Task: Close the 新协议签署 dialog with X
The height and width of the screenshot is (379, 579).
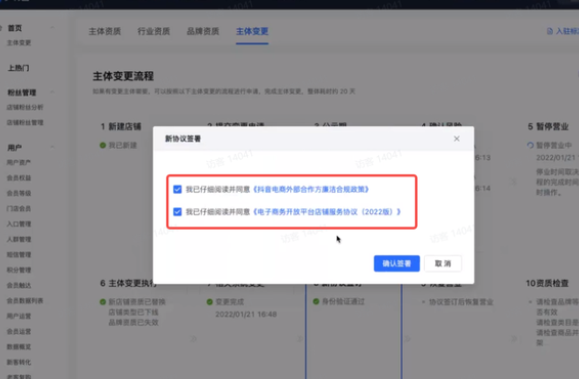Action: [456, 139]
